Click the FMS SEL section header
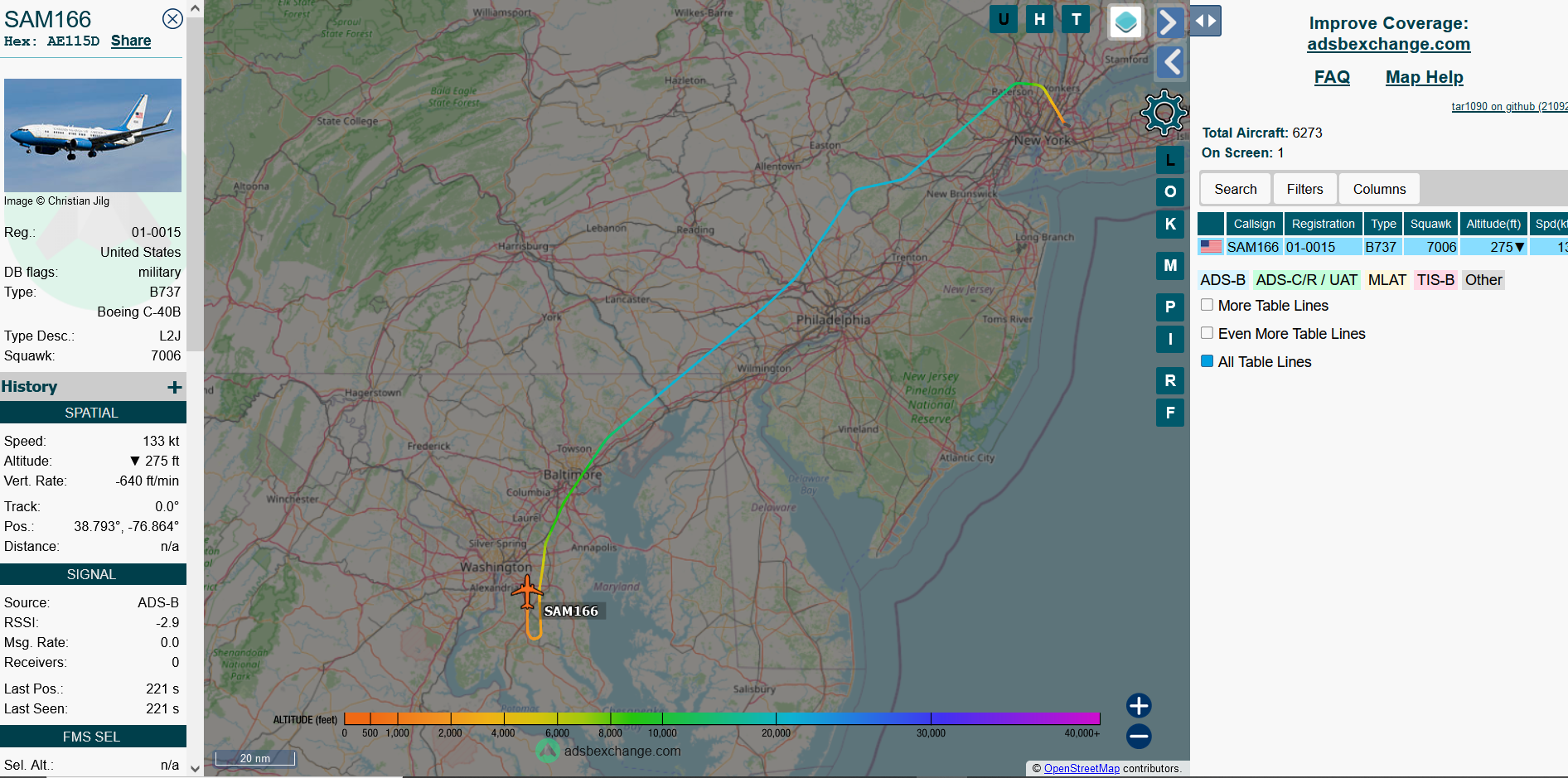 (x=92, y=737)
